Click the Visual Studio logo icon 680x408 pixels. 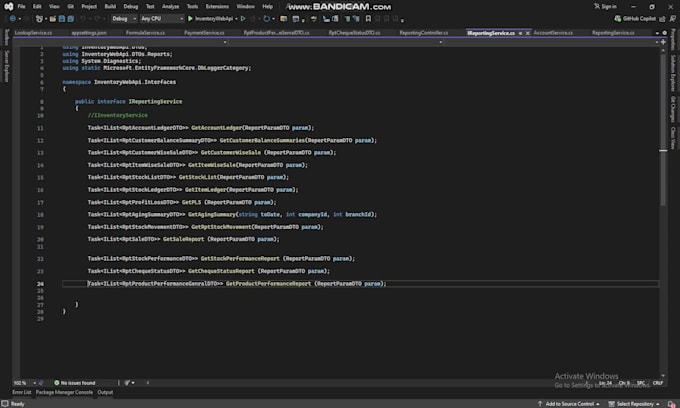click(x=8, y=7)
